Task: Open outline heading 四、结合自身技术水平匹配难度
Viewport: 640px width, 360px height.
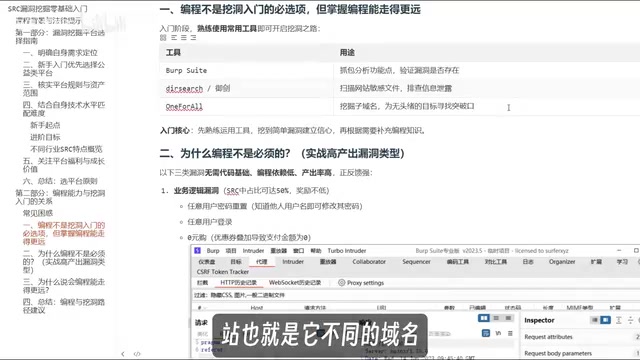Action: tap(64, 109)
